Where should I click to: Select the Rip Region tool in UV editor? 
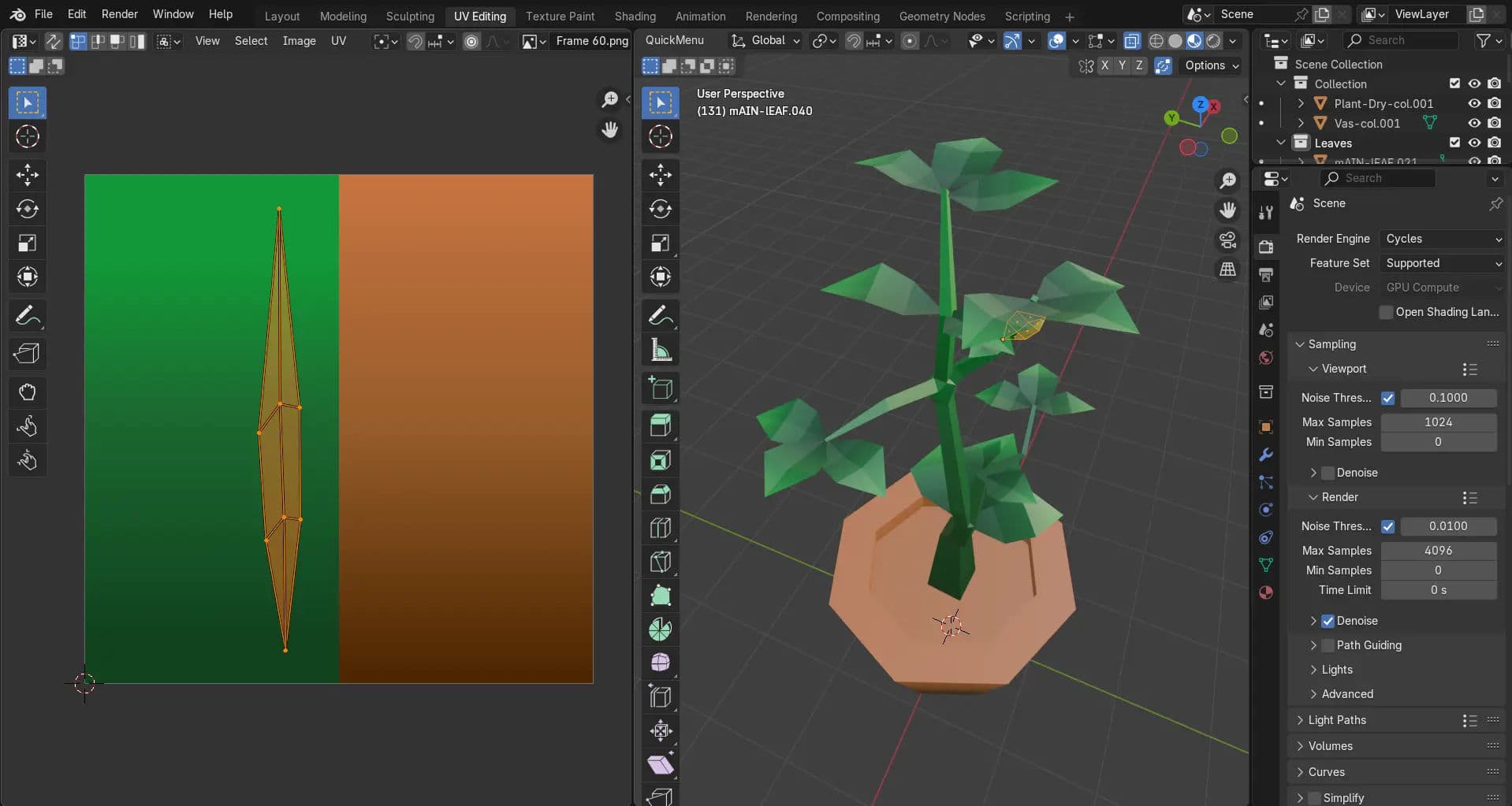pyautogui.click(x=28, y=354)
